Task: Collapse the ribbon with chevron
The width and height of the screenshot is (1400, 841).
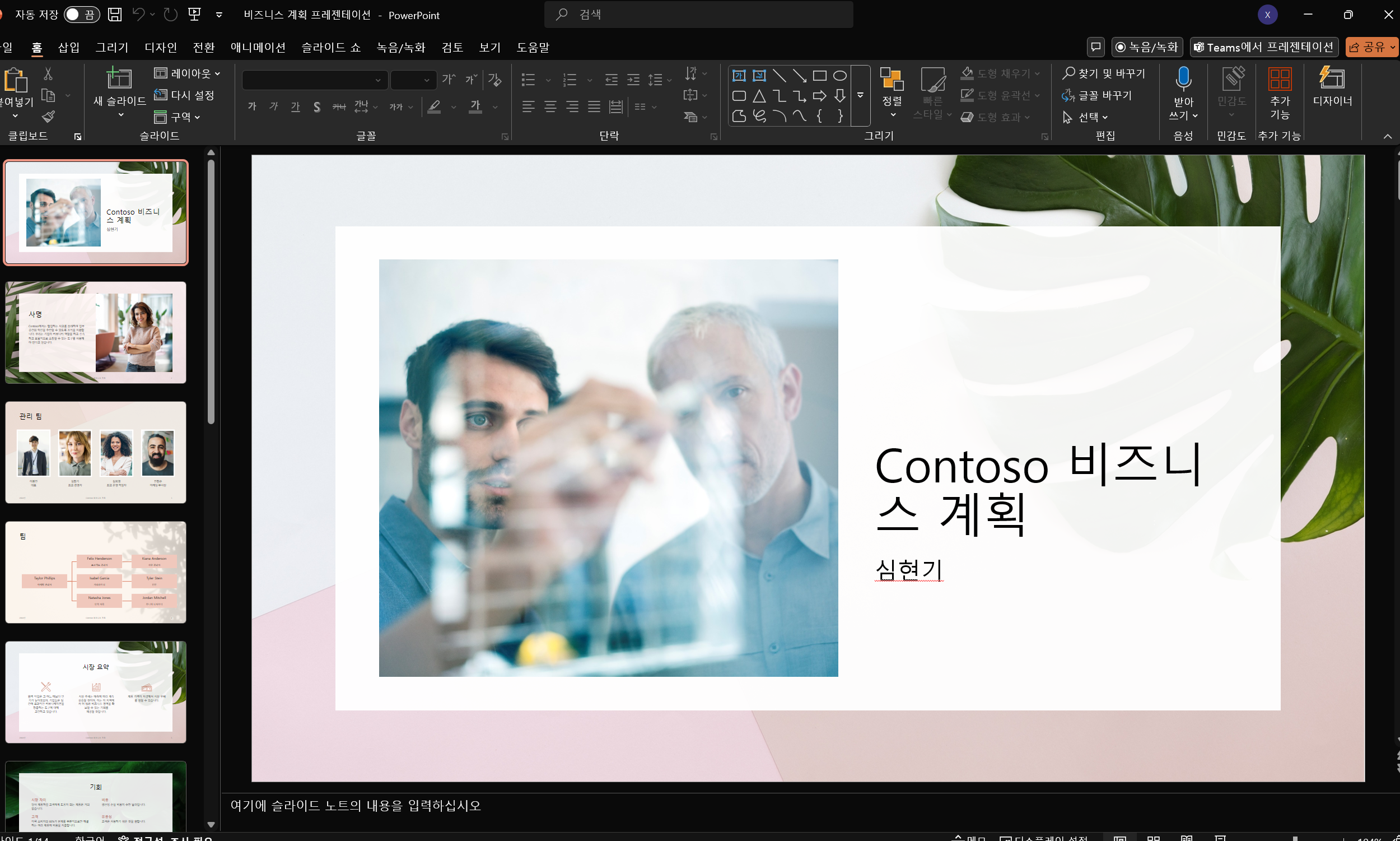Action: [1387, 136]
